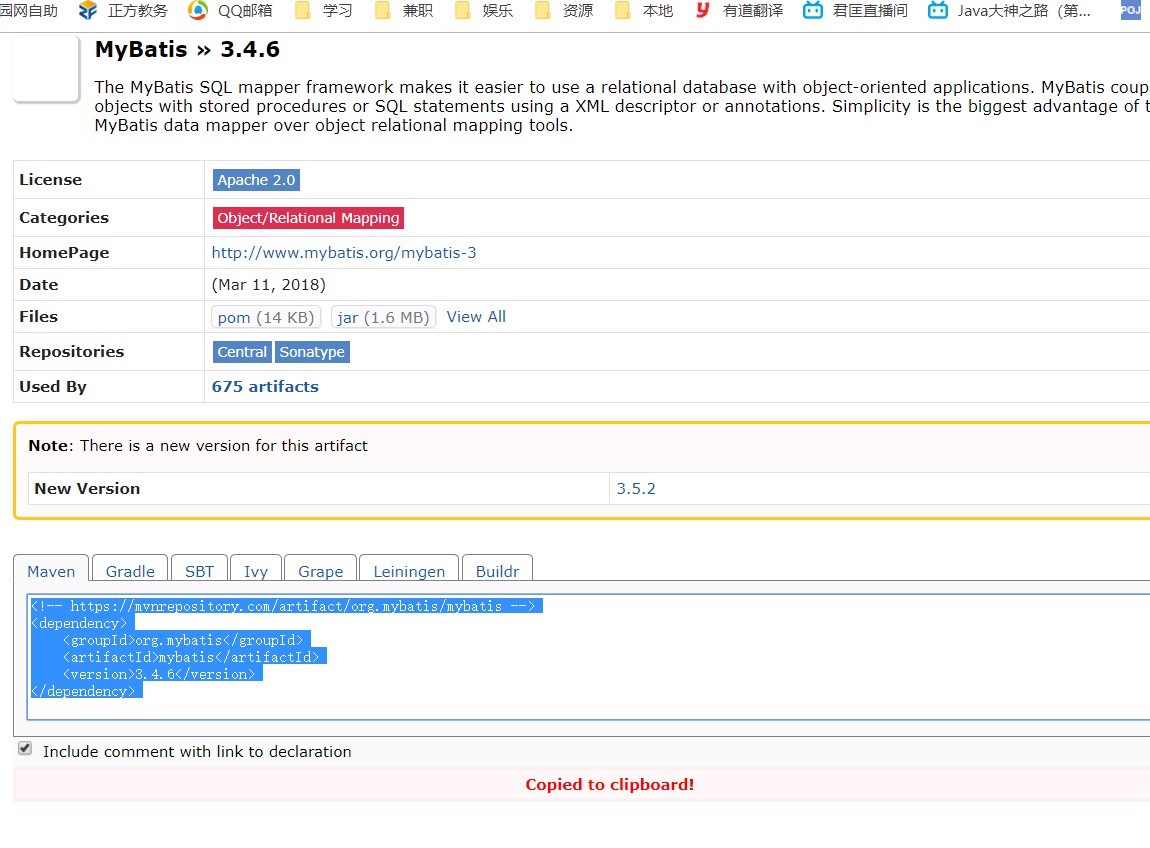The width and height of the screenshot is (1150, 848).
Task: Click the 园网自助 bookmark
Action: click(29, 10)
